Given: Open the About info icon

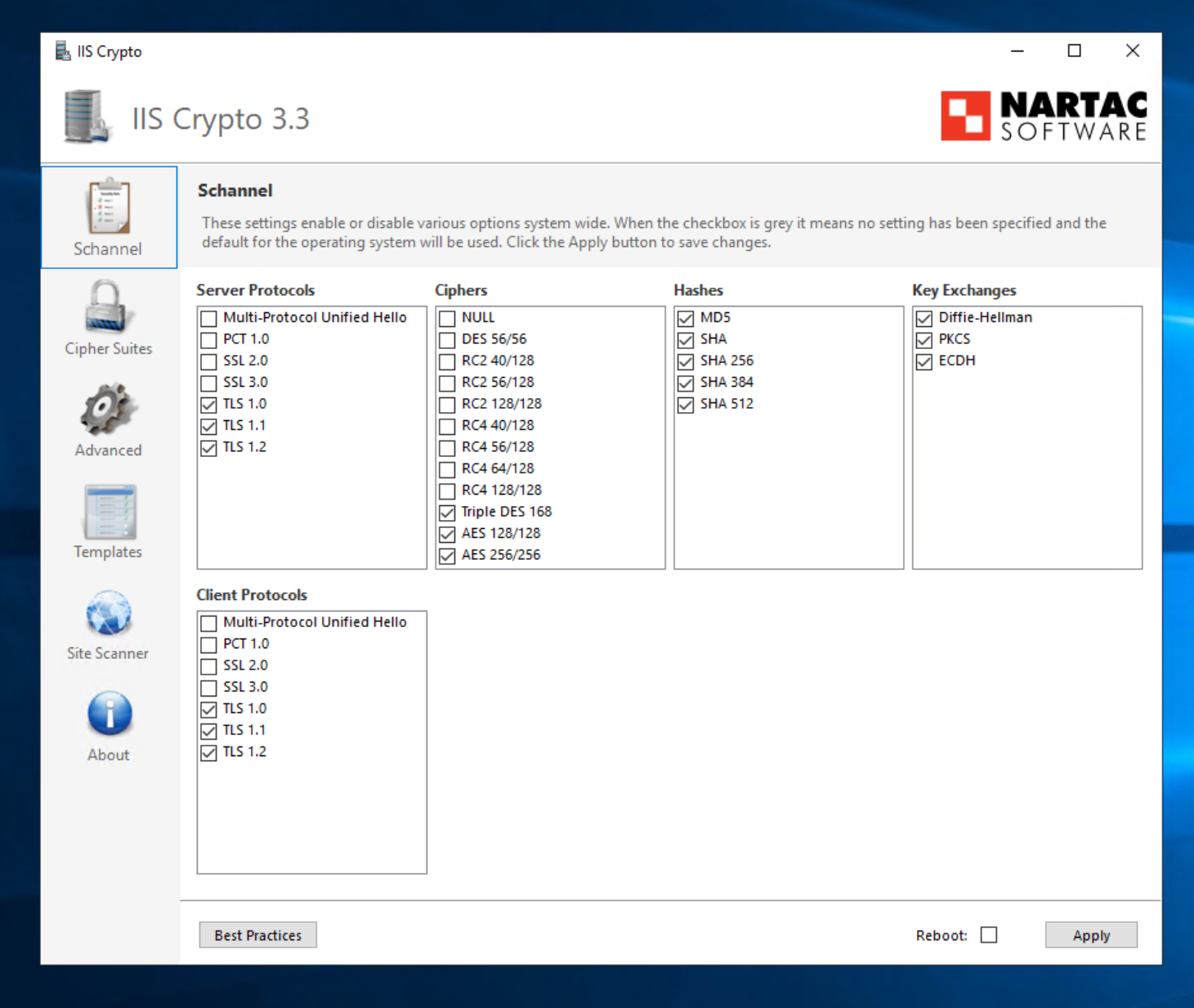Looking at the screenshot, I should coord(109,714).
